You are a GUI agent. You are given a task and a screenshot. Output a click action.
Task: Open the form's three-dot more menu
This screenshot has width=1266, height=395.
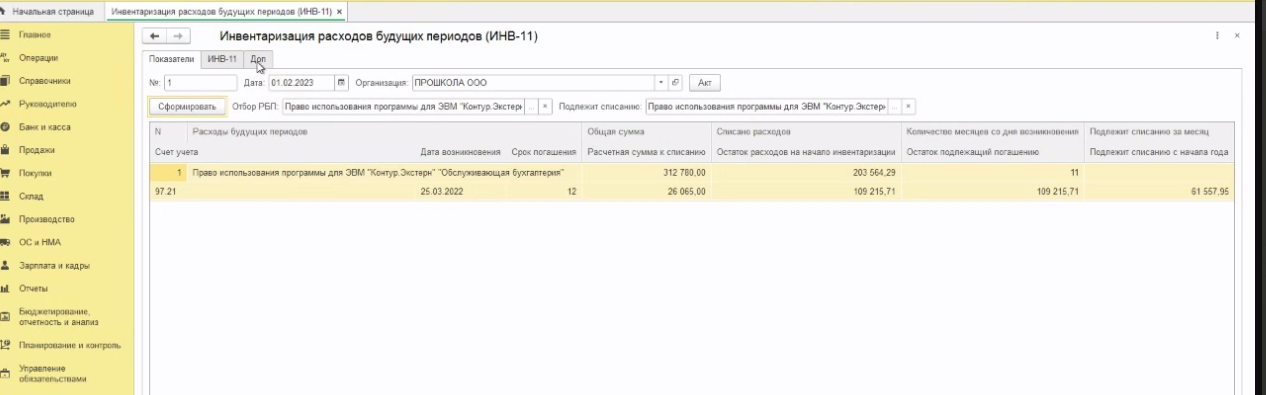(x=1217, y=36)
